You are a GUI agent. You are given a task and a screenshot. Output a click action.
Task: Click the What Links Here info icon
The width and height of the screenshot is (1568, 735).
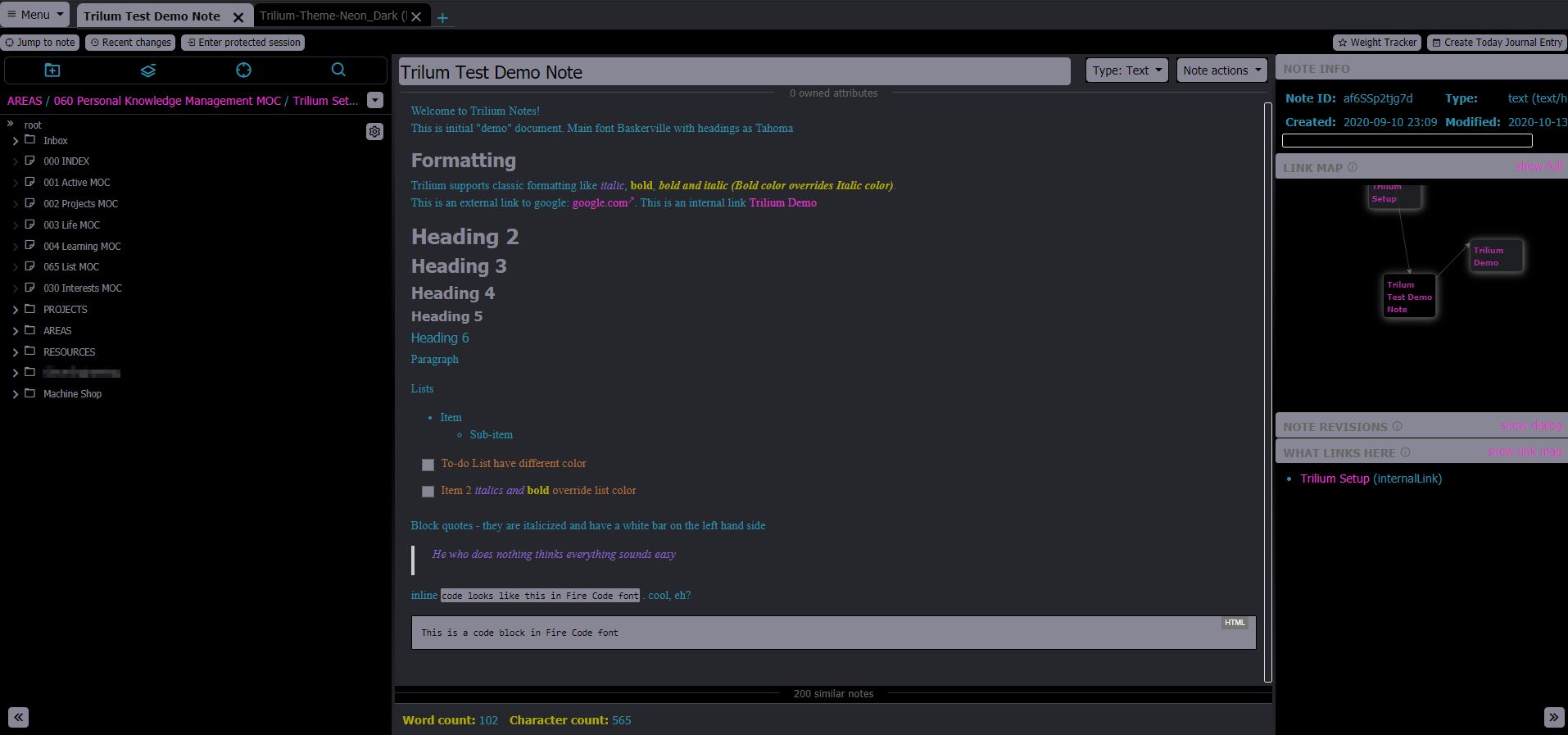click(1405, 452)
